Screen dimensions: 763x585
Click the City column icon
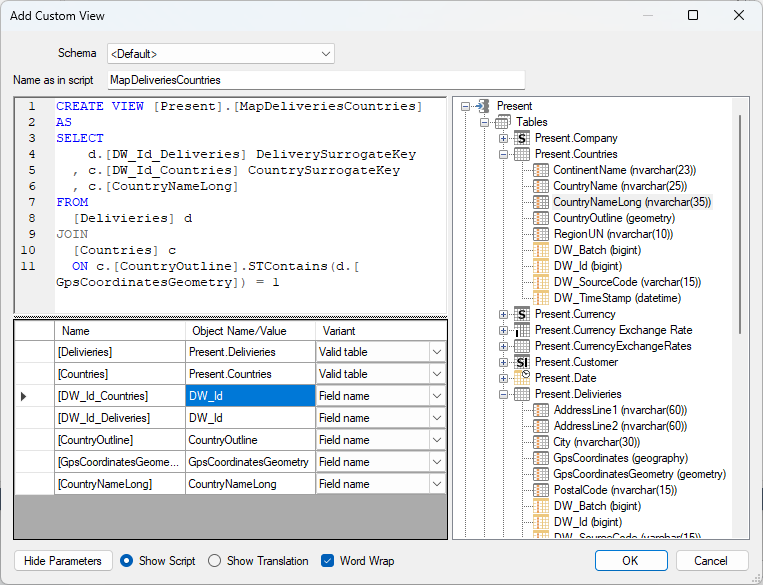pos(541,442)
